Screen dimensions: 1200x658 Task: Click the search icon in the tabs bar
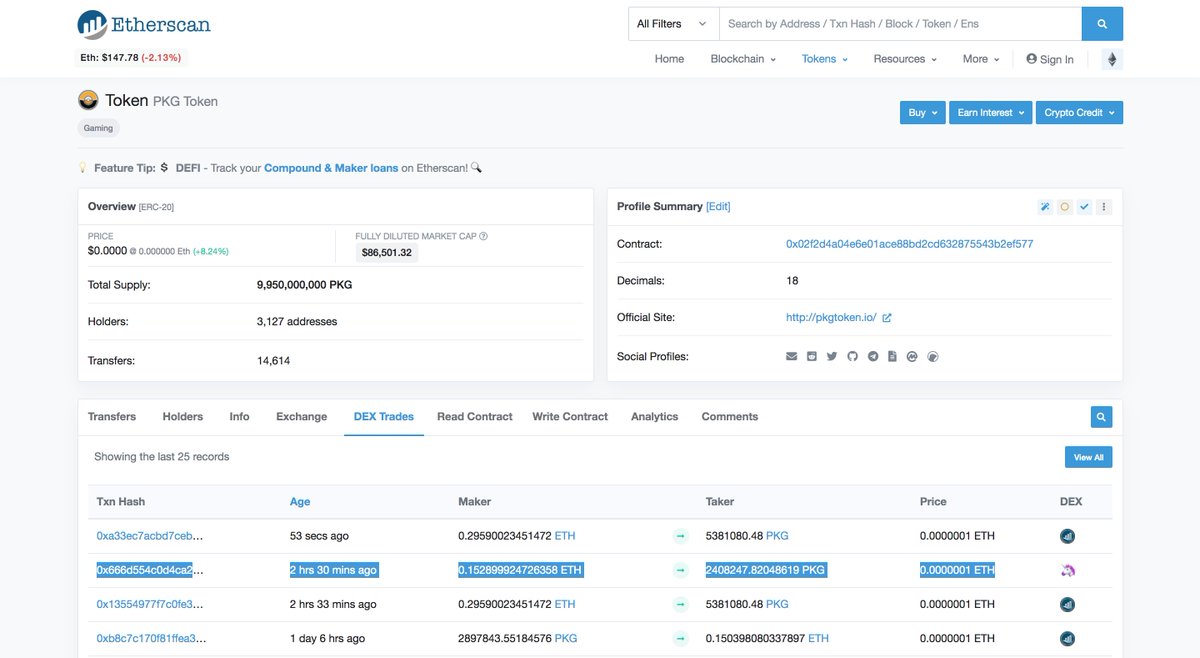[x=1101, y=417]
